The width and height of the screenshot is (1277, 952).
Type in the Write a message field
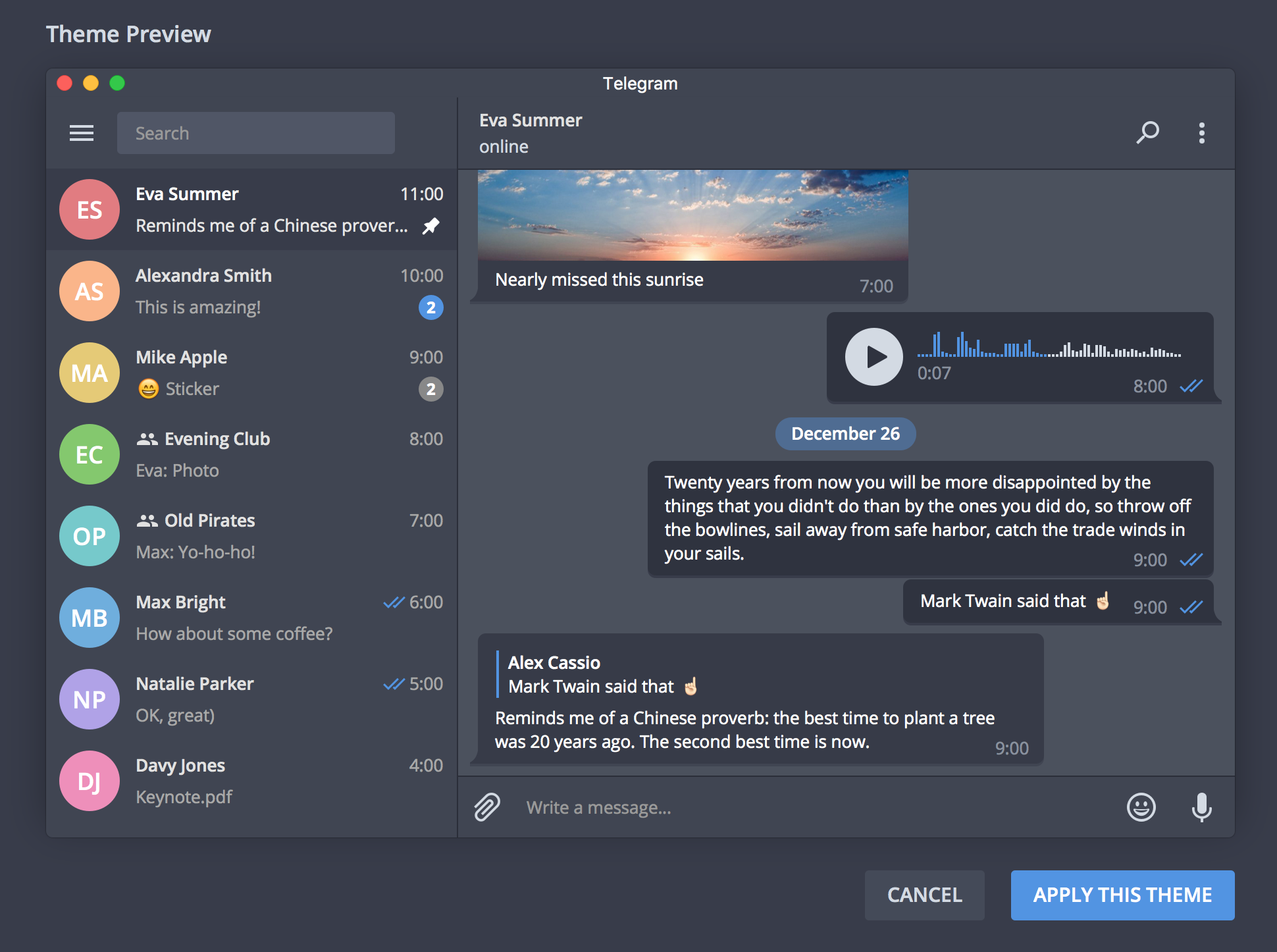816,807
